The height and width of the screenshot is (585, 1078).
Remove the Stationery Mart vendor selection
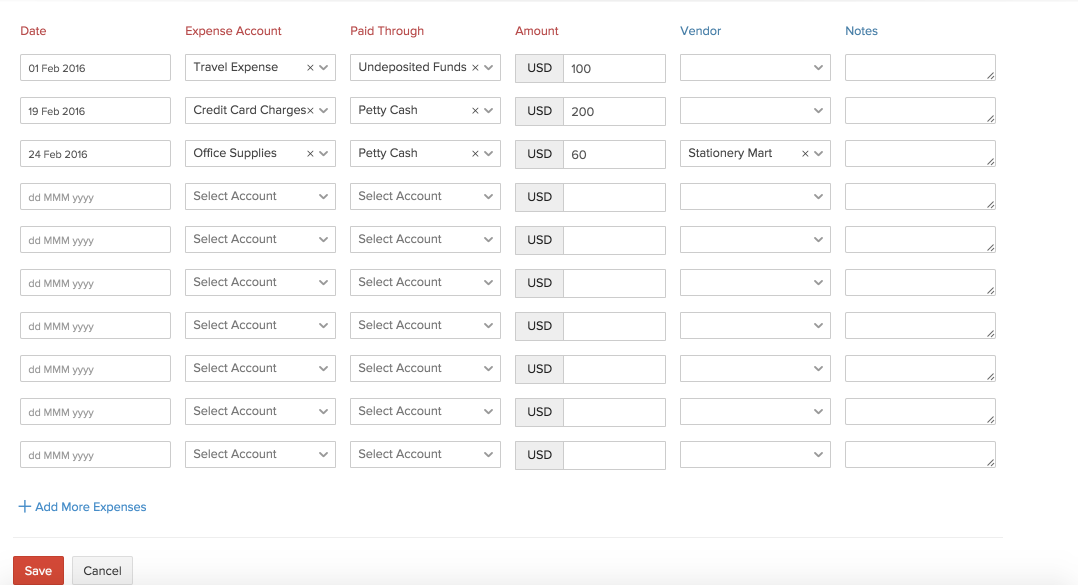pos(805,154)
